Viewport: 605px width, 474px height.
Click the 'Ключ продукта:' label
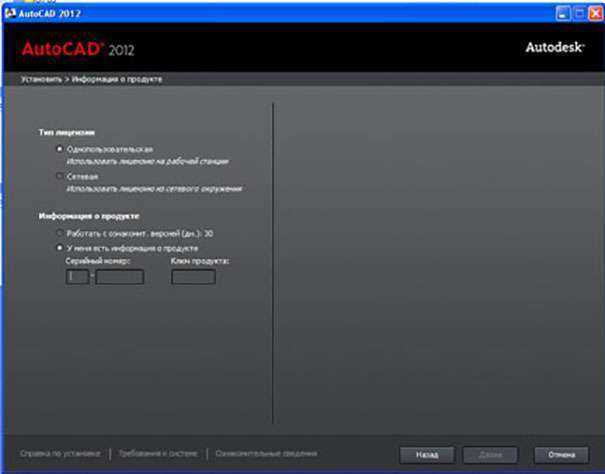[200, 261]
